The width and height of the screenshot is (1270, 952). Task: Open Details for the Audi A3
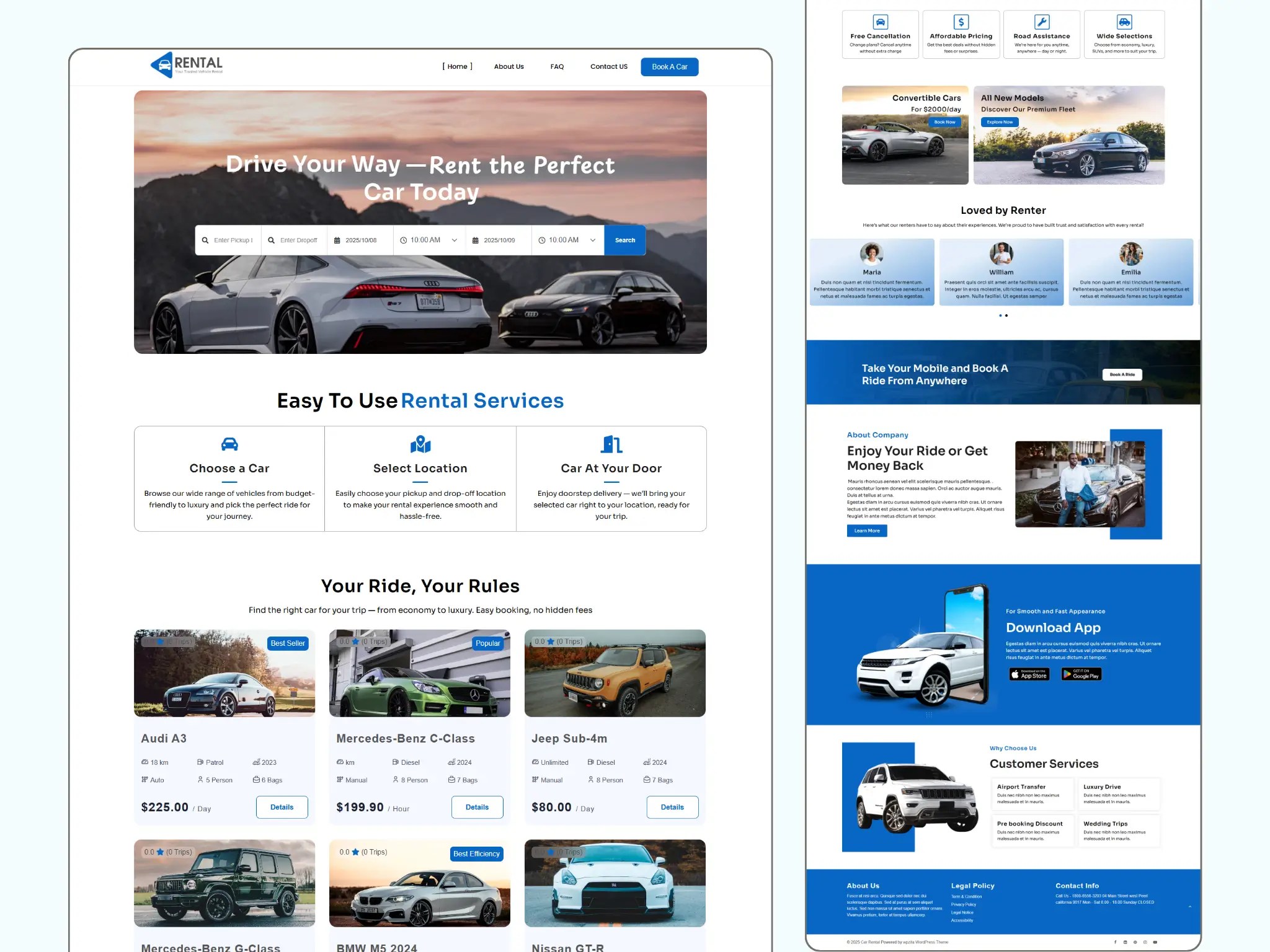pos(282,807)
